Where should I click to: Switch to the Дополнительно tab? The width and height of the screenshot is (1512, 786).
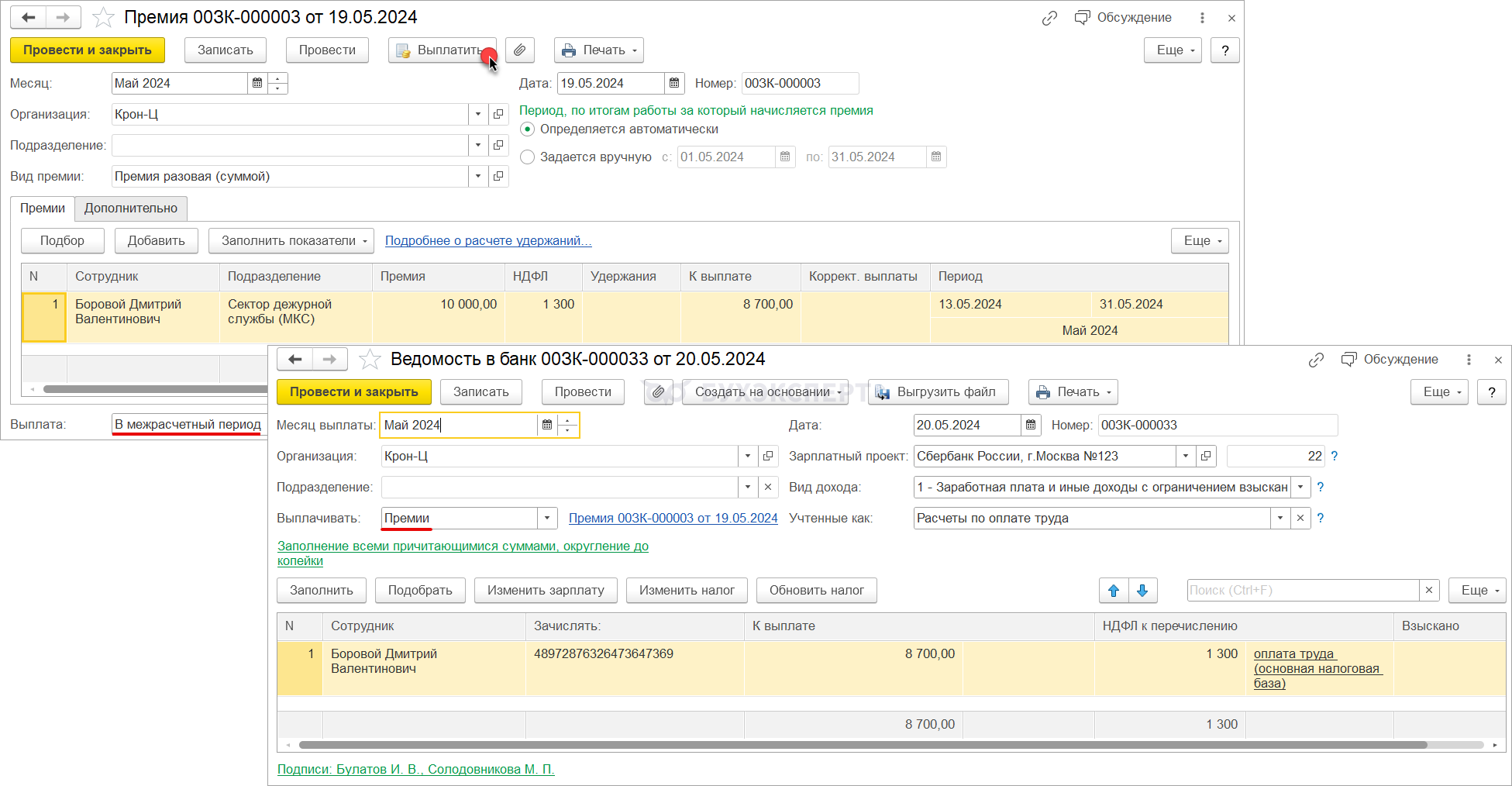131,209
